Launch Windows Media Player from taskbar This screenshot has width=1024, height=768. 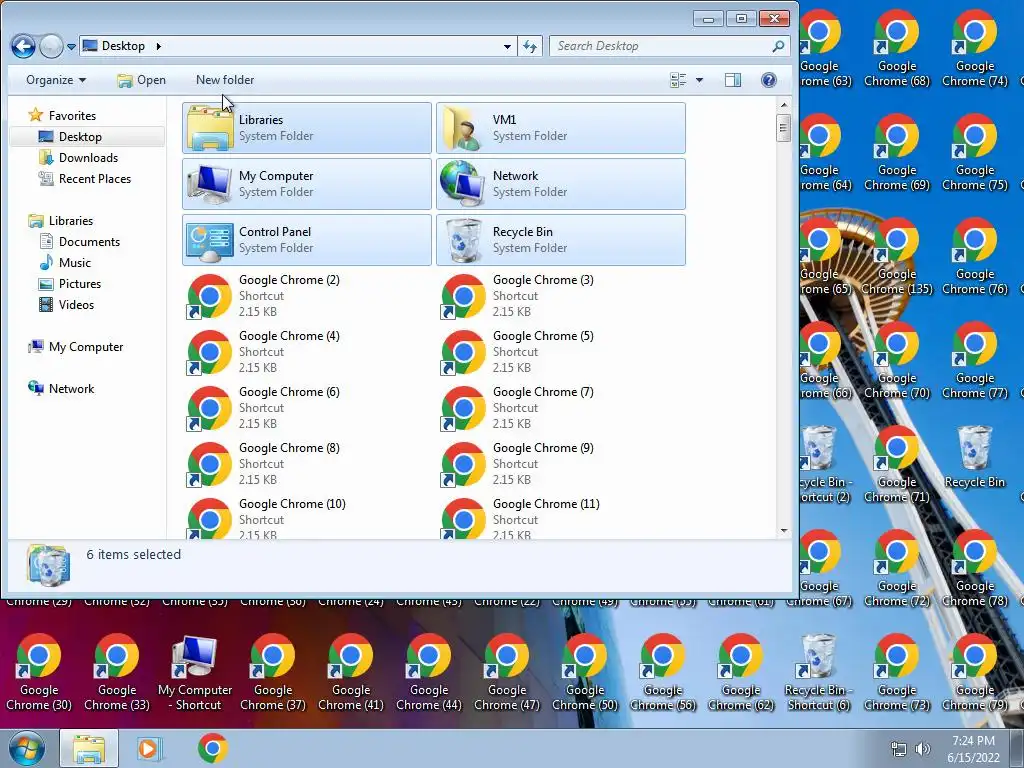149,748
